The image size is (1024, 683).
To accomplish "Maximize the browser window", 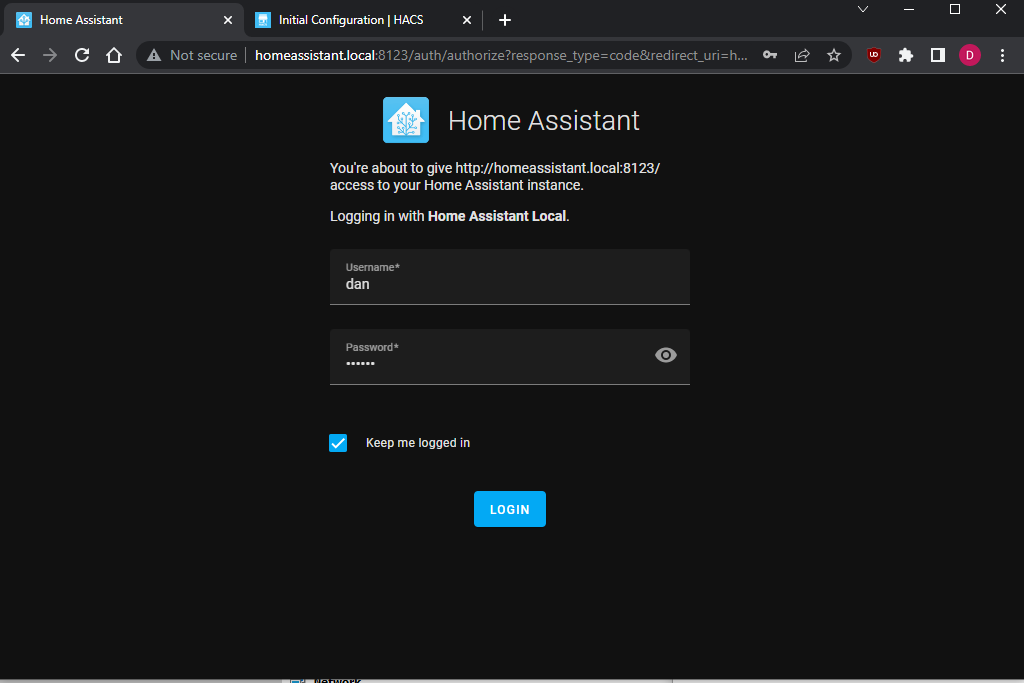I will [955, 9].
